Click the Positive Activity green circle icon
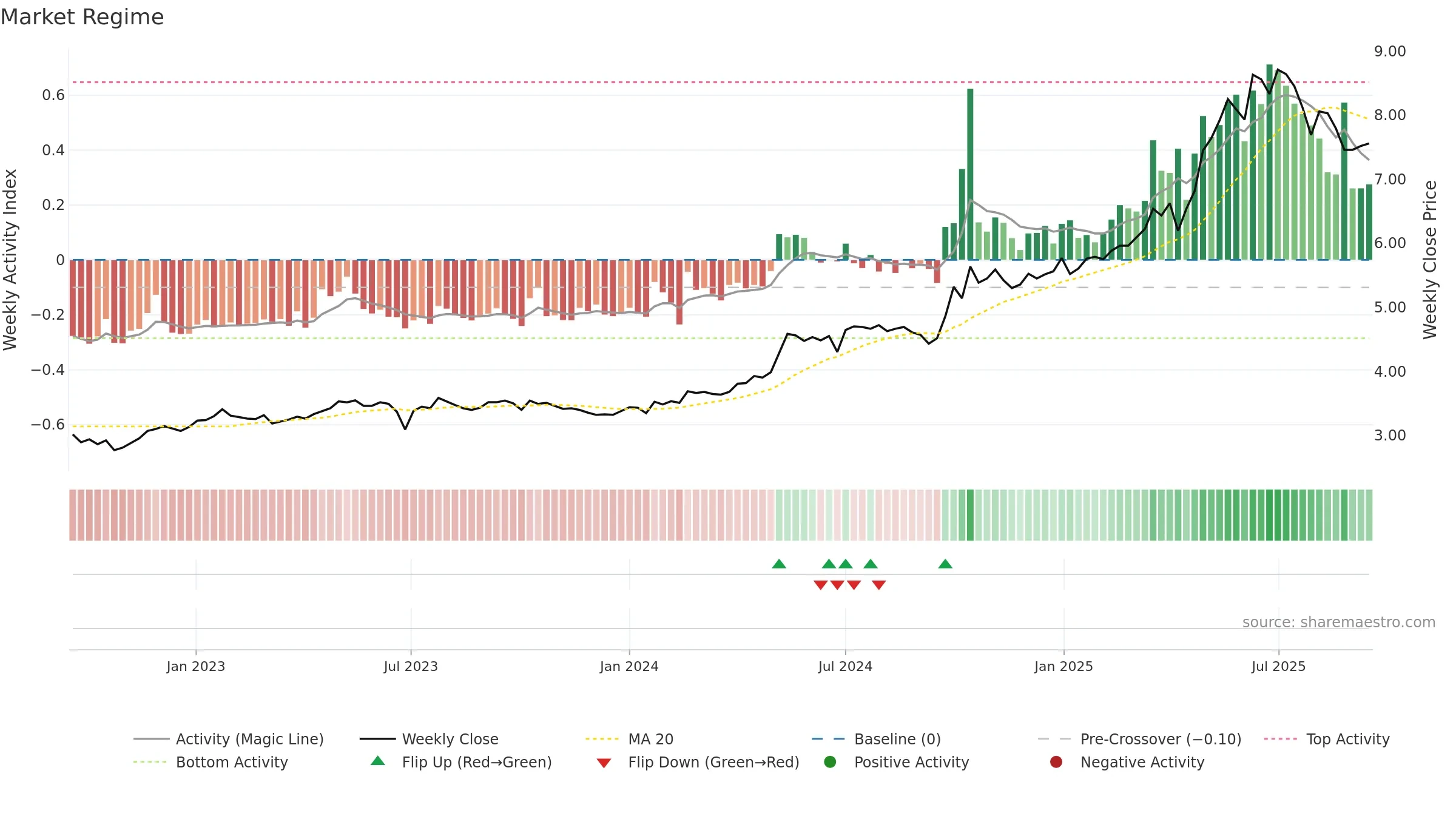The image size is (1456, 819). [x=830, y=762]
